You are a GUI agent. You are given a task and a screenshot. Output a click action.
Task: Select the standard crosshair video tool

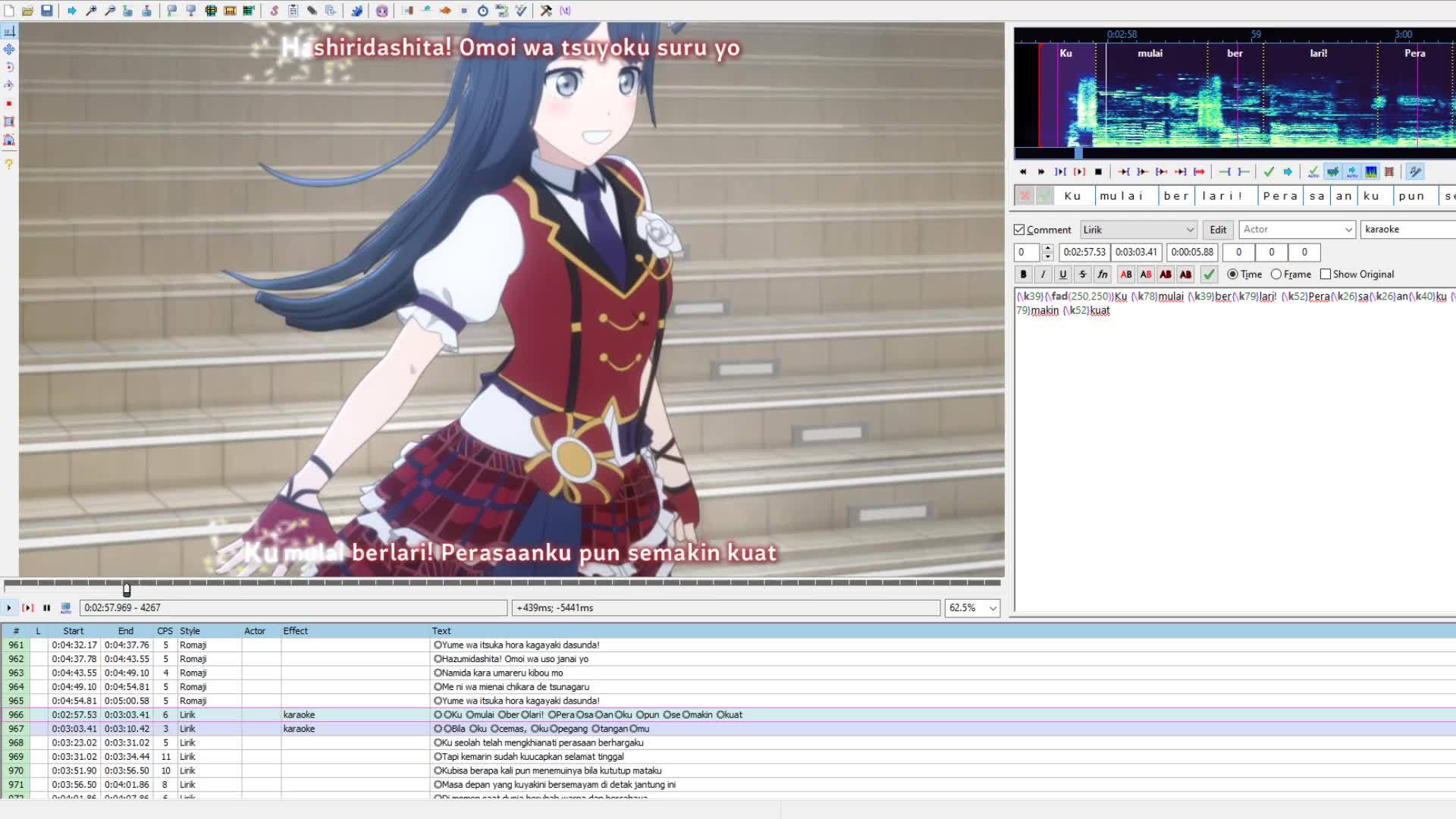9,31
